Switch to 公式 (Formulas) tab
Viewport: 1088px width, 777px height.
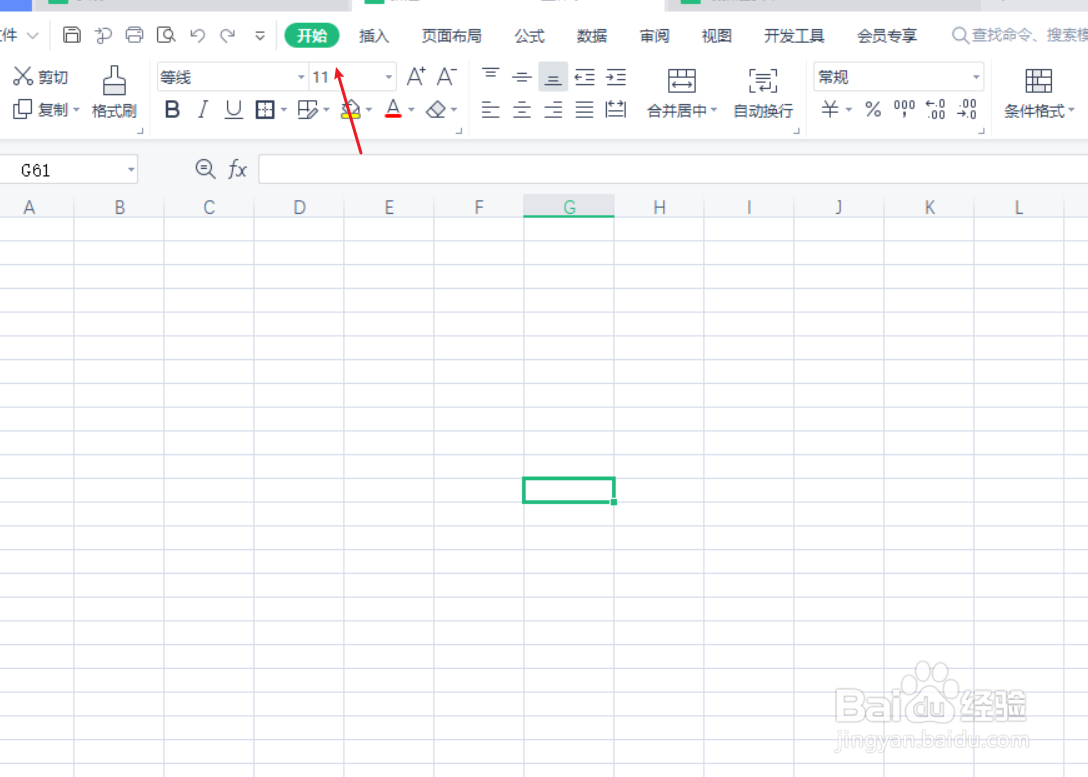529,35
